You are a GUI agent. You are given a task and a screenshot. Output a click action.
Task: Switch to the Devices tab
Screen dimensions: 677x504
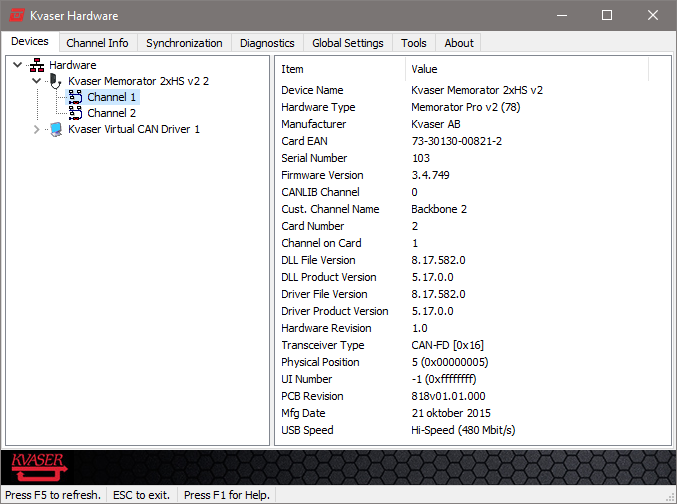30,41
